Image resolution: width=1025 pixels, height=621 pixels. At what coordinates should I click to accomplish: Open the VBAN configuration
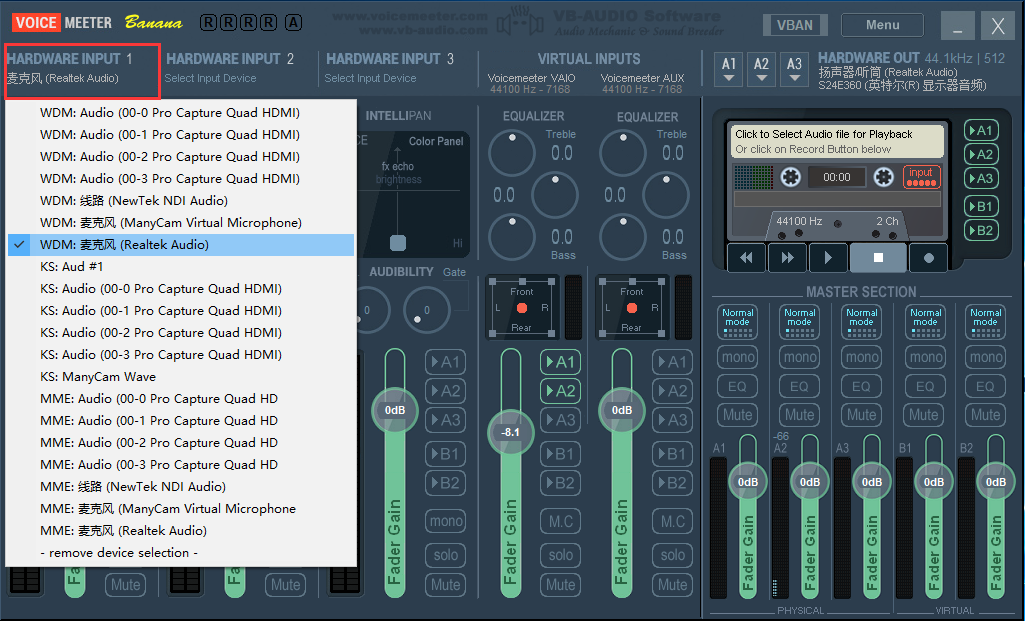(x=795, y=25)
